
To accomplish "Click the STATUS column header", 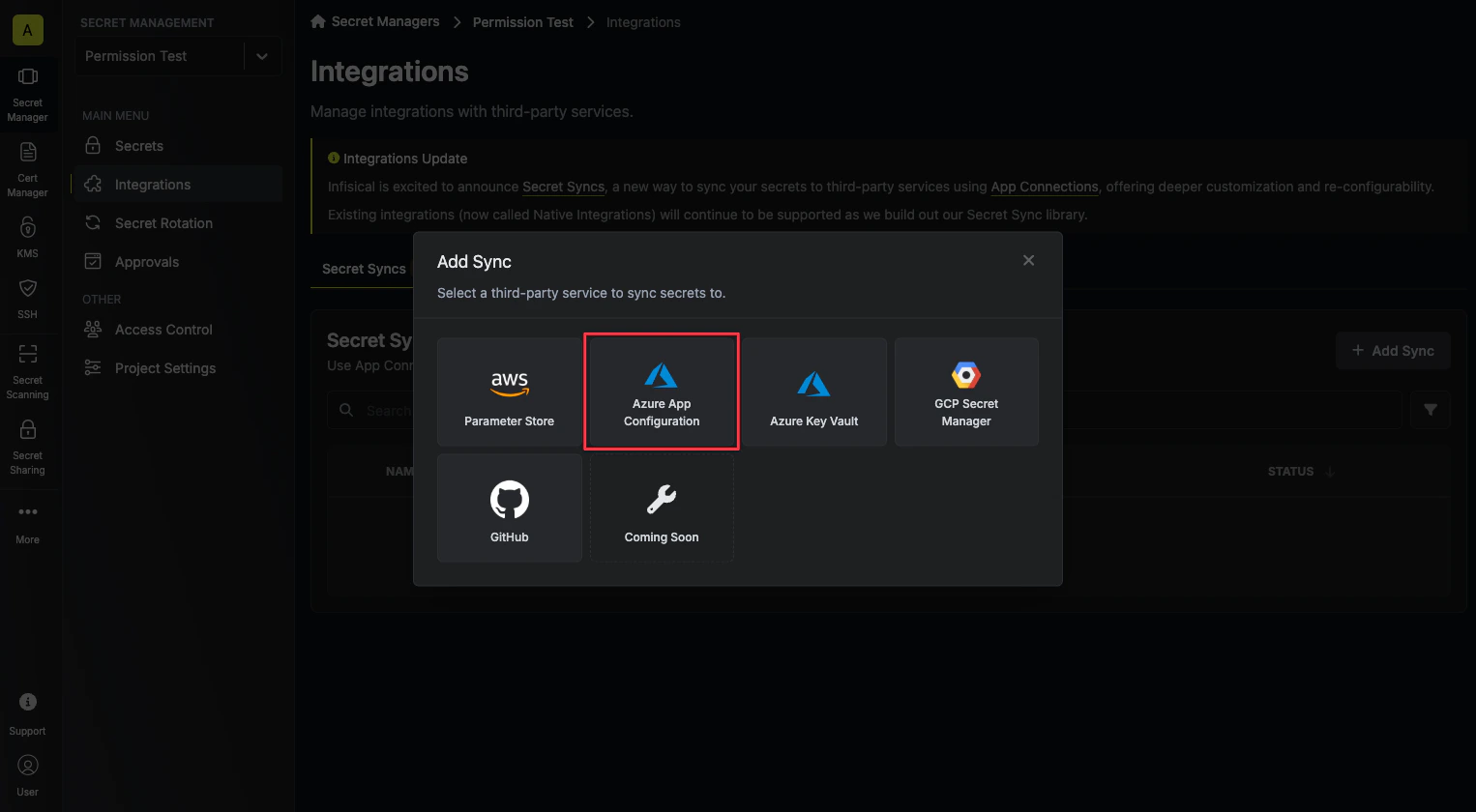I will click(x=1290, y=472).
